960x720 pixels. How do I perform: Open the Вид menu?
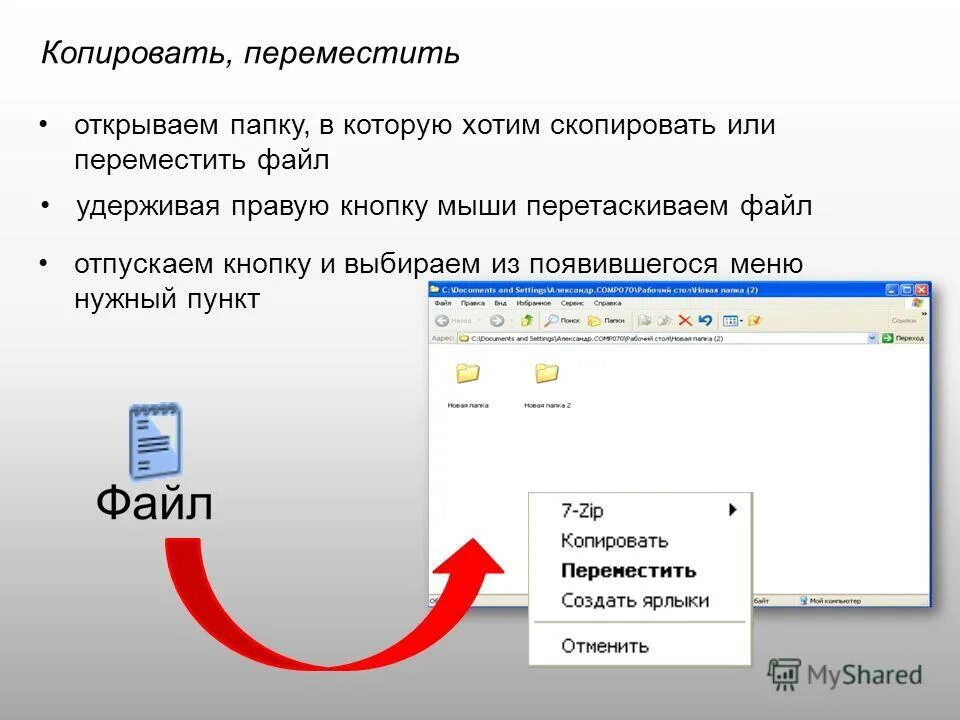pyautogui.click(x=500, y=303)
